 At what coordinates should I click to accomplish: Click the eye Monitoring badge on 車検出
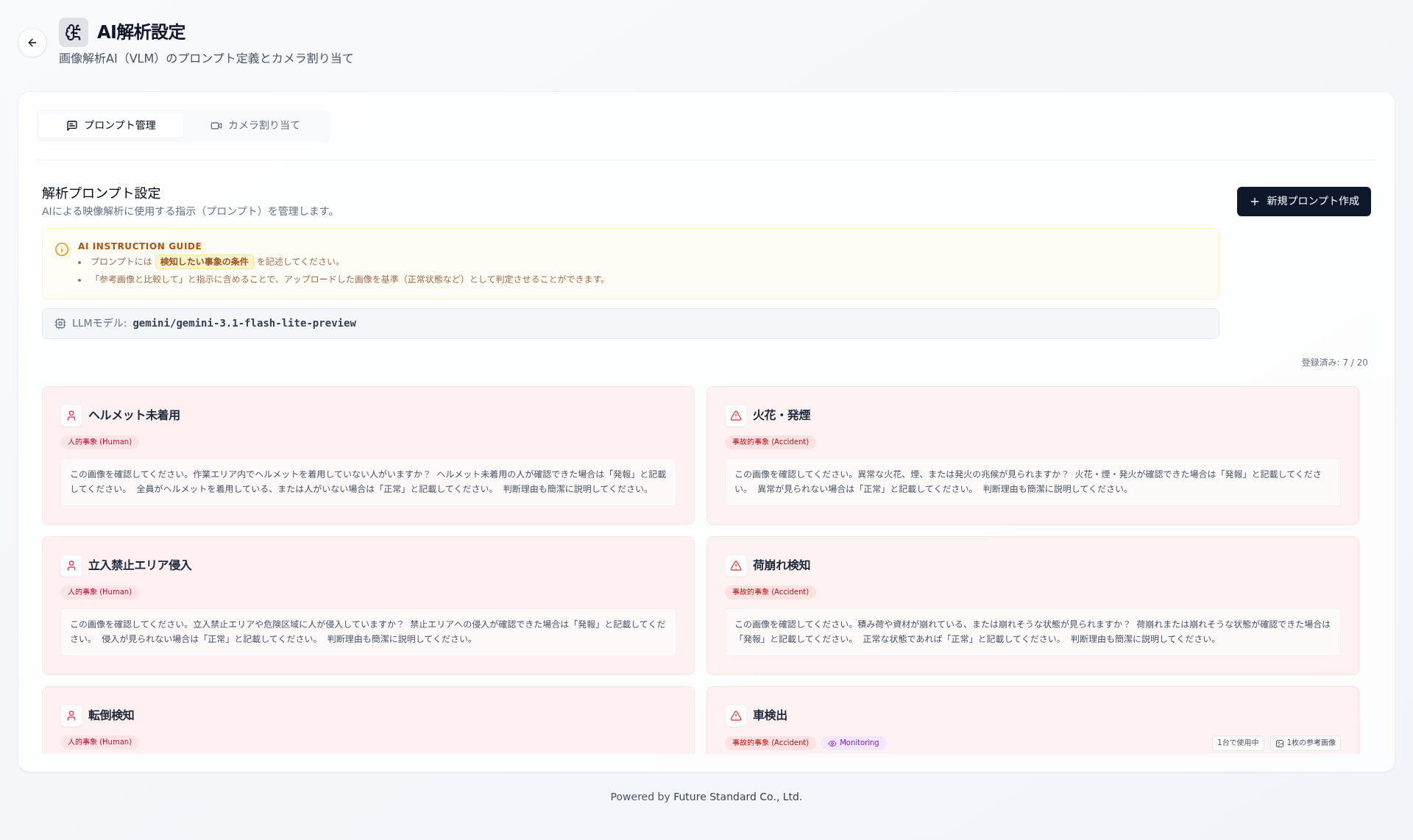click(853, 743)
